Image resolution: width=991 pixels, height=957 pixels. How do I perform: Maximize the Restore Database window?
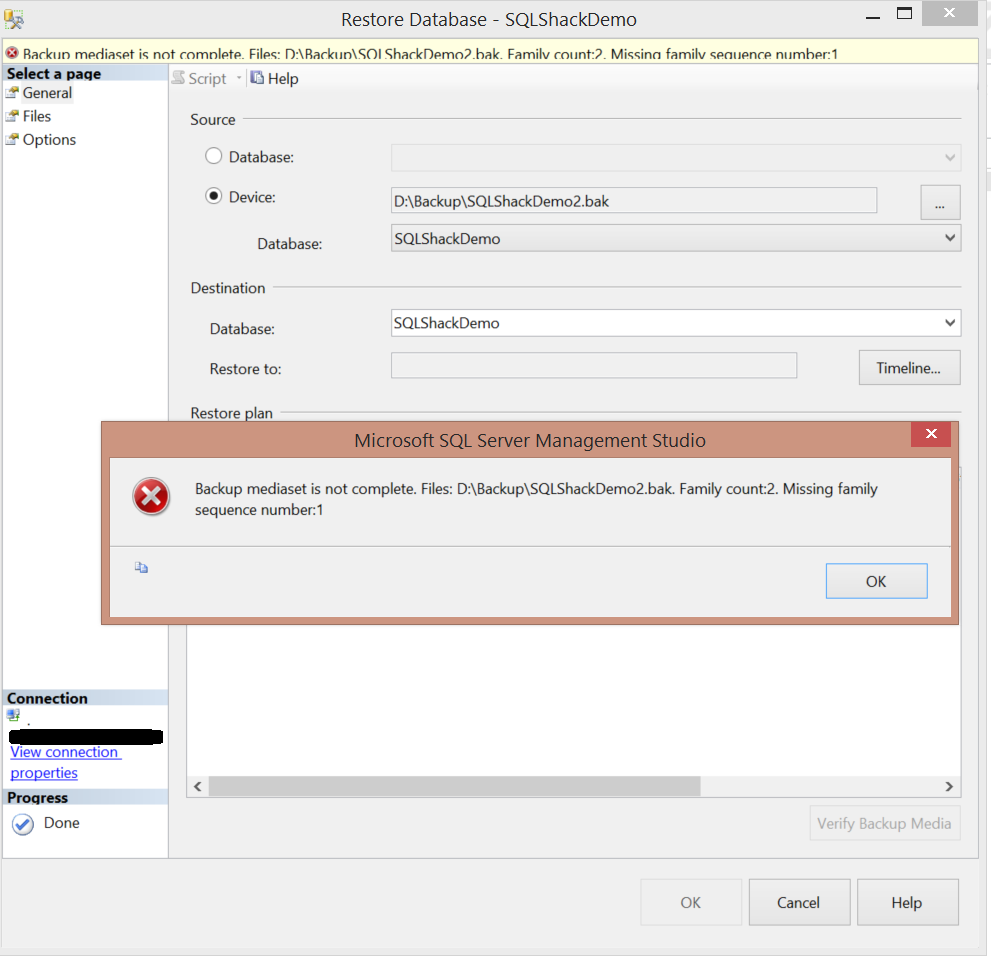coord(904,13)
